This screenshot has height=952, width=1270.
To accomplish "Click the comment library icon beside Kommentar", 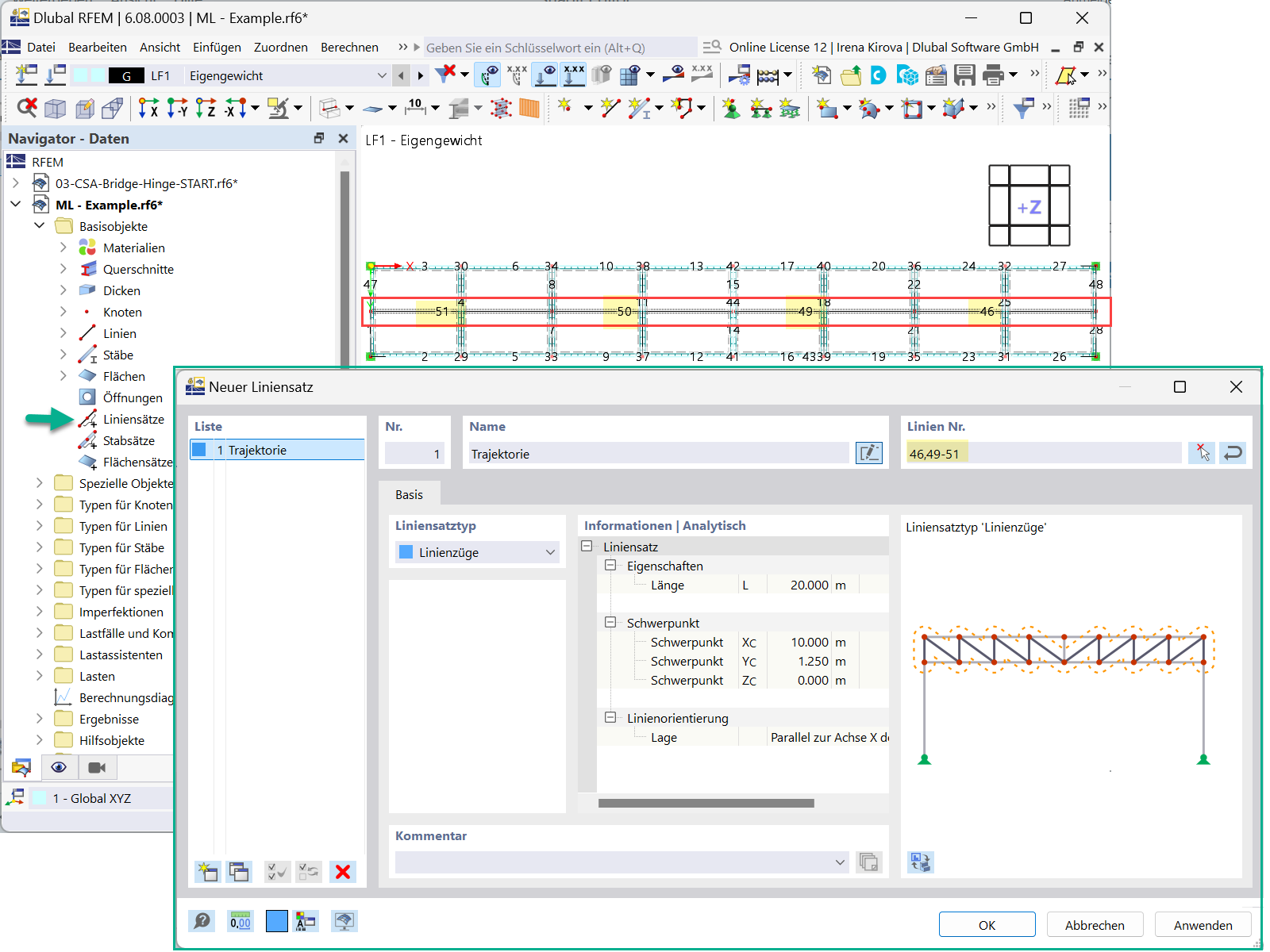I will tap(869, 862).
